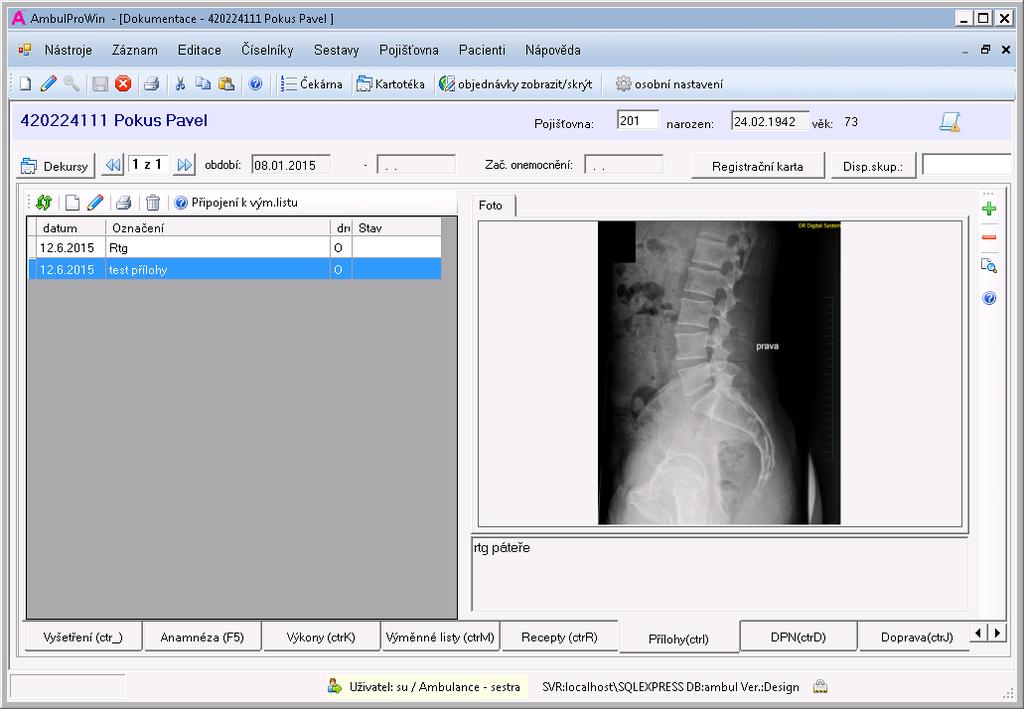Switch to the Anamnéza (F5) tab
The width and height of the screenshot is (1024, 709).
coord(202,637)
